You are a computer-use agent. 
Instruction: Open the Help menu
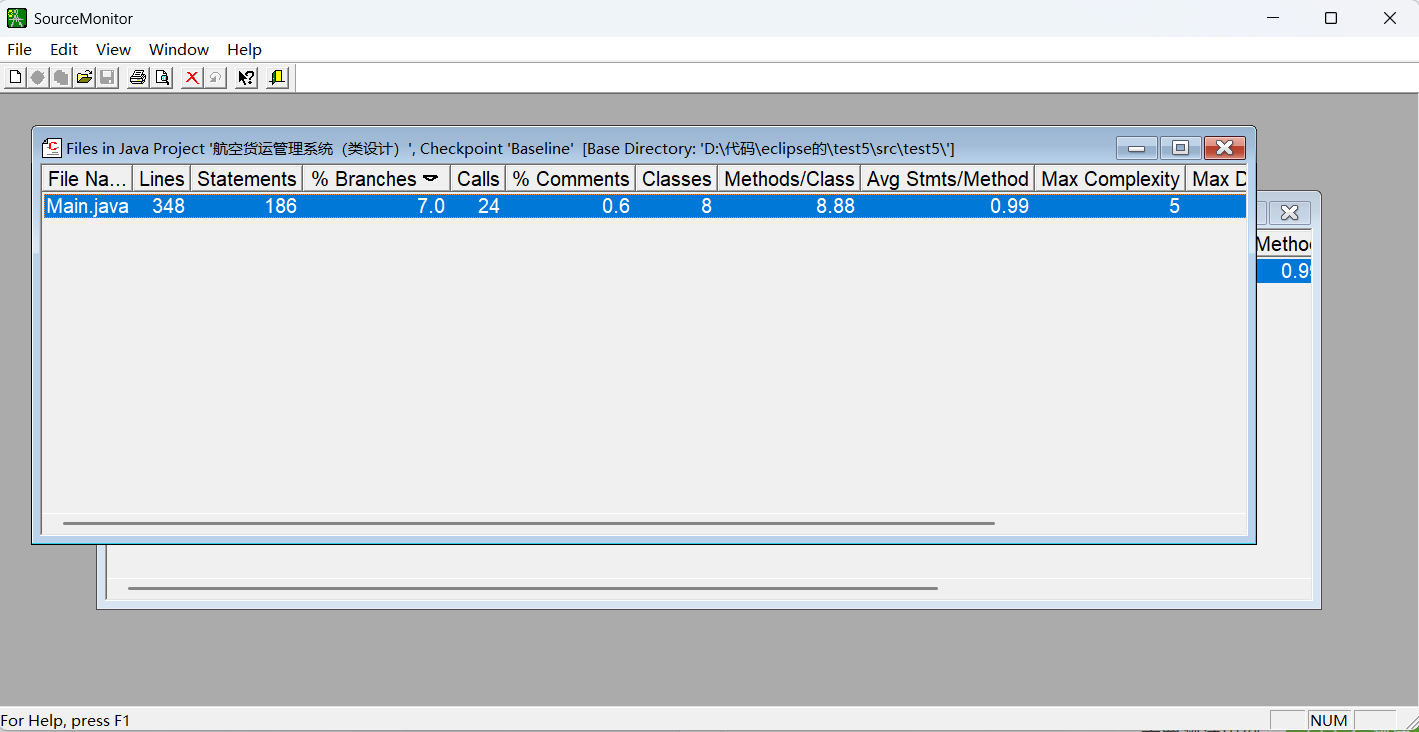(x=244, y=49)
